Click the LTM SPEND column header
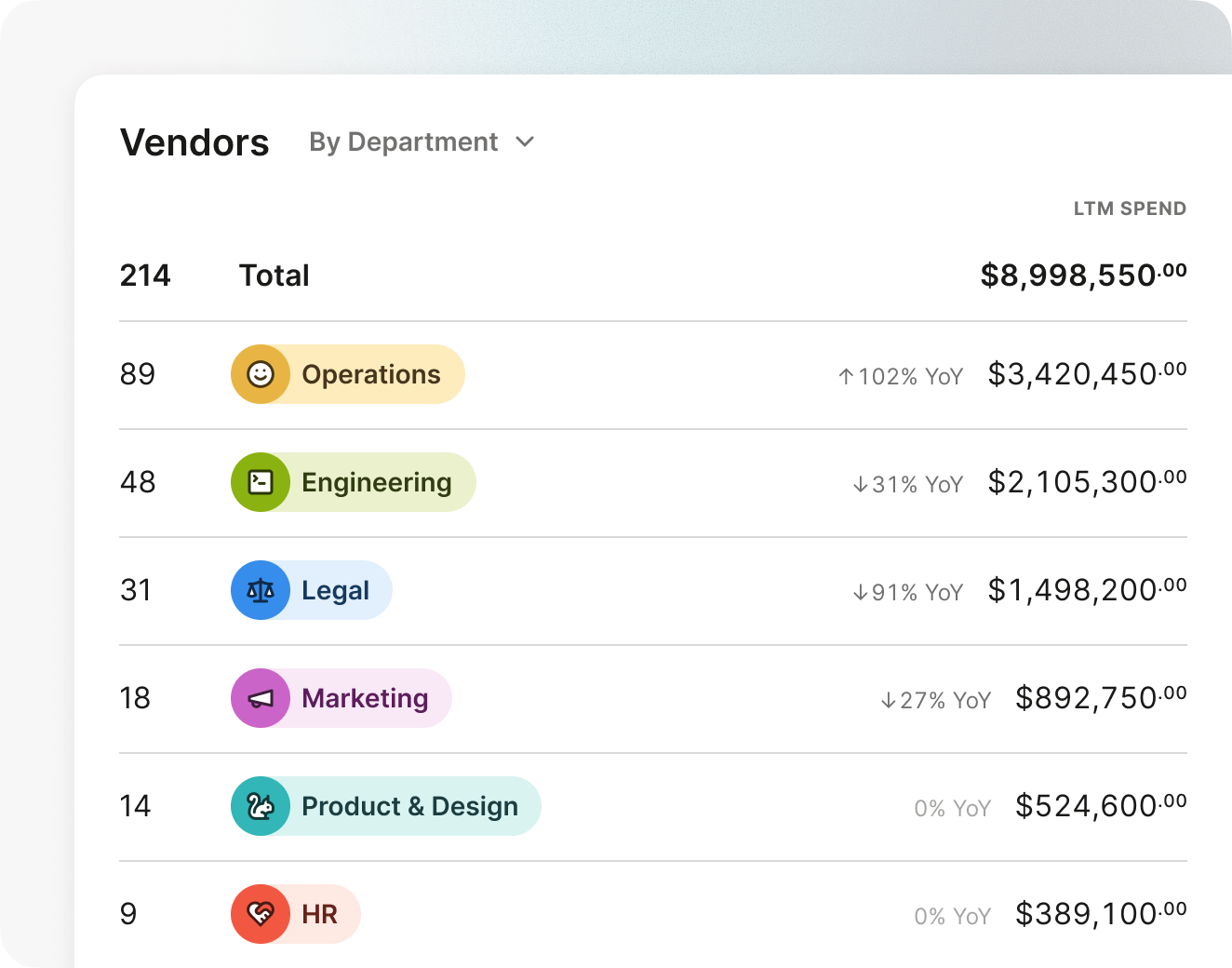Screen dimensions: 1232x968 [1129, 208]
